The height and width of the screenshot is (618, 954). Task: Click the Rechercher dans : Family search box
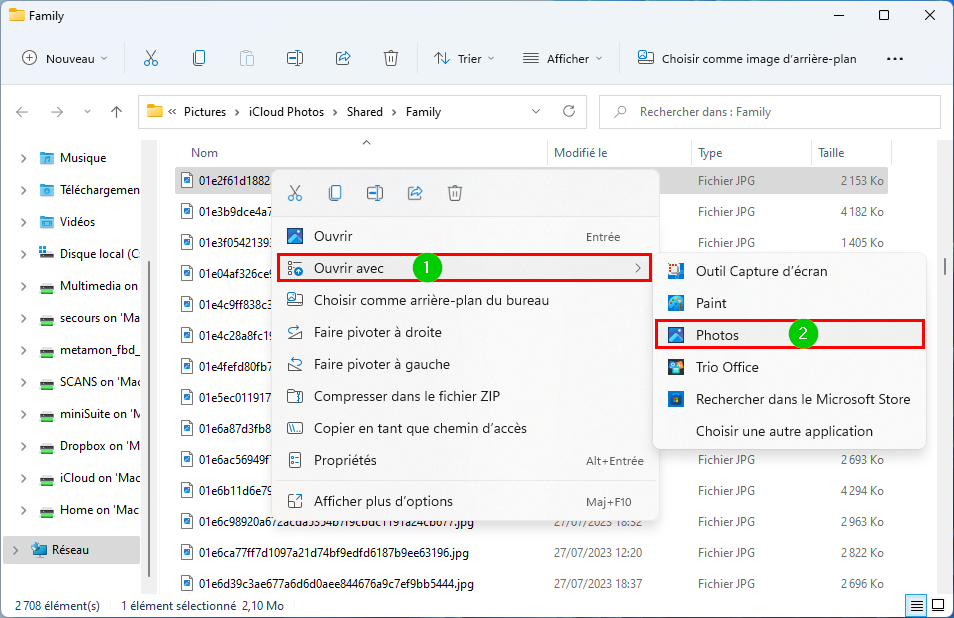[770, 112]
